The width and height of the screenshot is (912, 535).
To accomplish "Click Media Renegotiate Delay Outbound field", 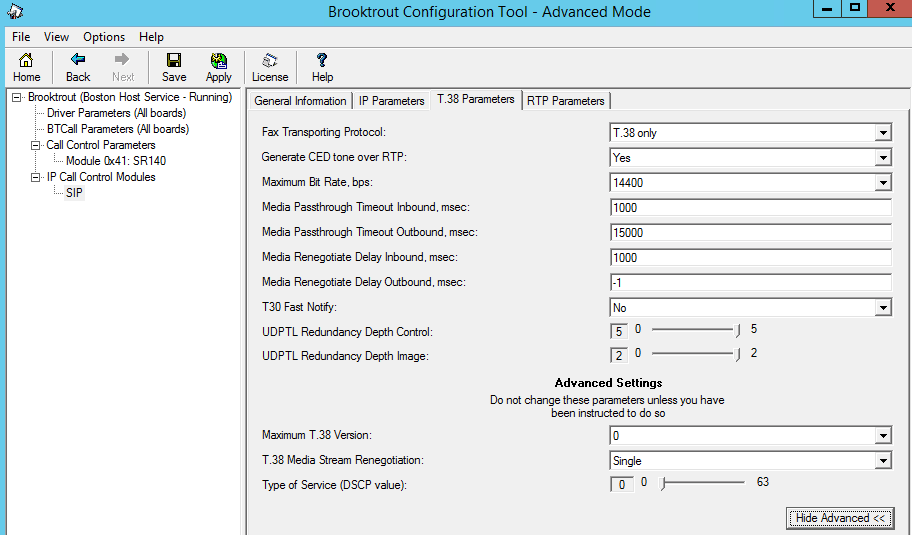I will (x=750, y=283).
